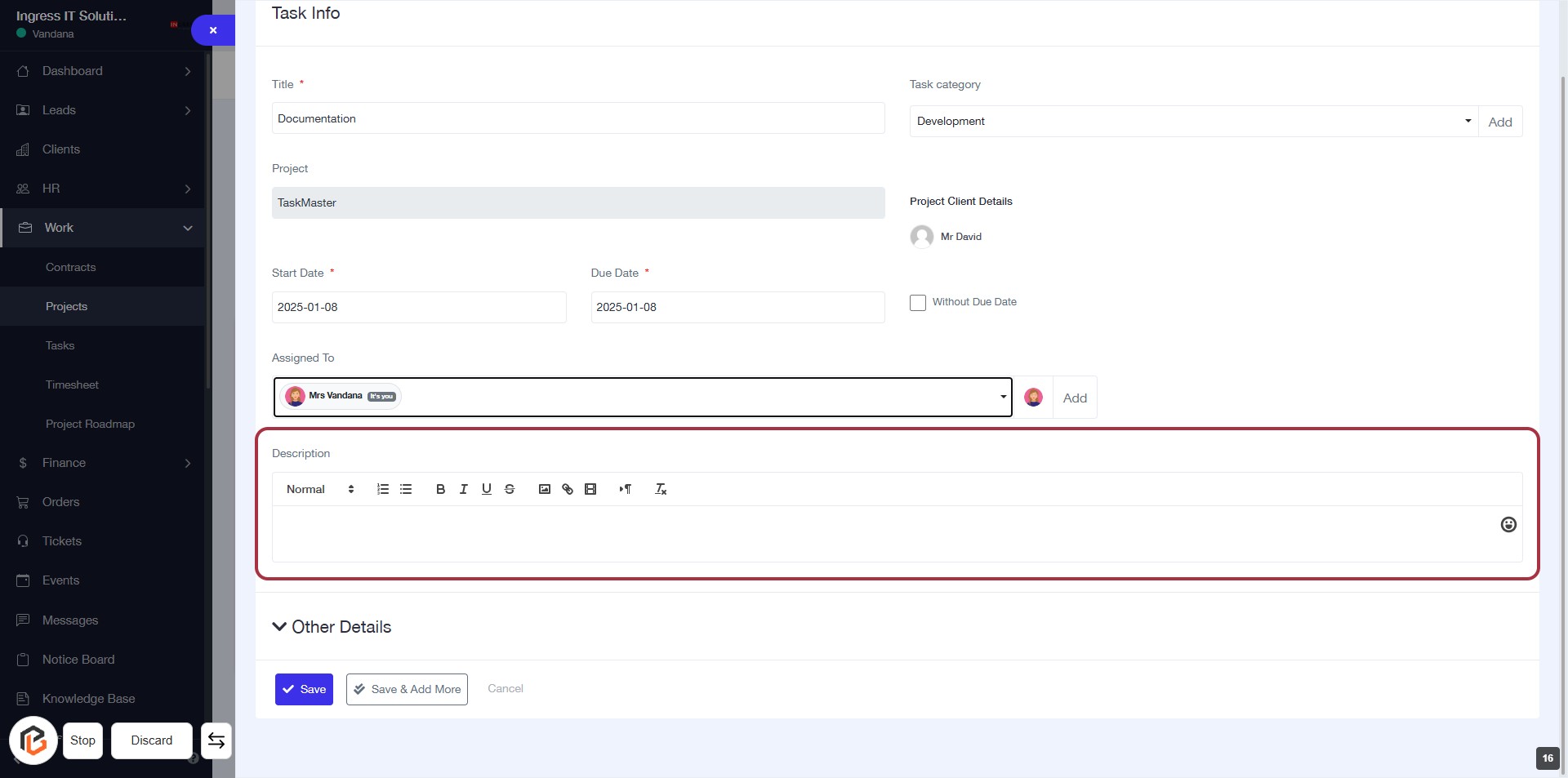The height and width of the screenshot is (778, 1568).
Task: Click the Cancel link
Action: point(505,688)
